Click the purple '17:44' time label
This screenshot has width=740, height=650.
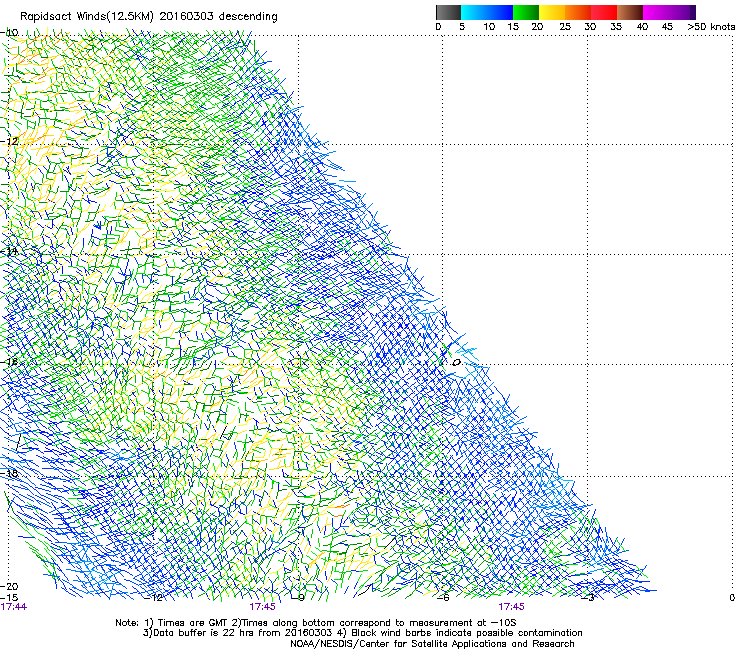pos(14,607)
